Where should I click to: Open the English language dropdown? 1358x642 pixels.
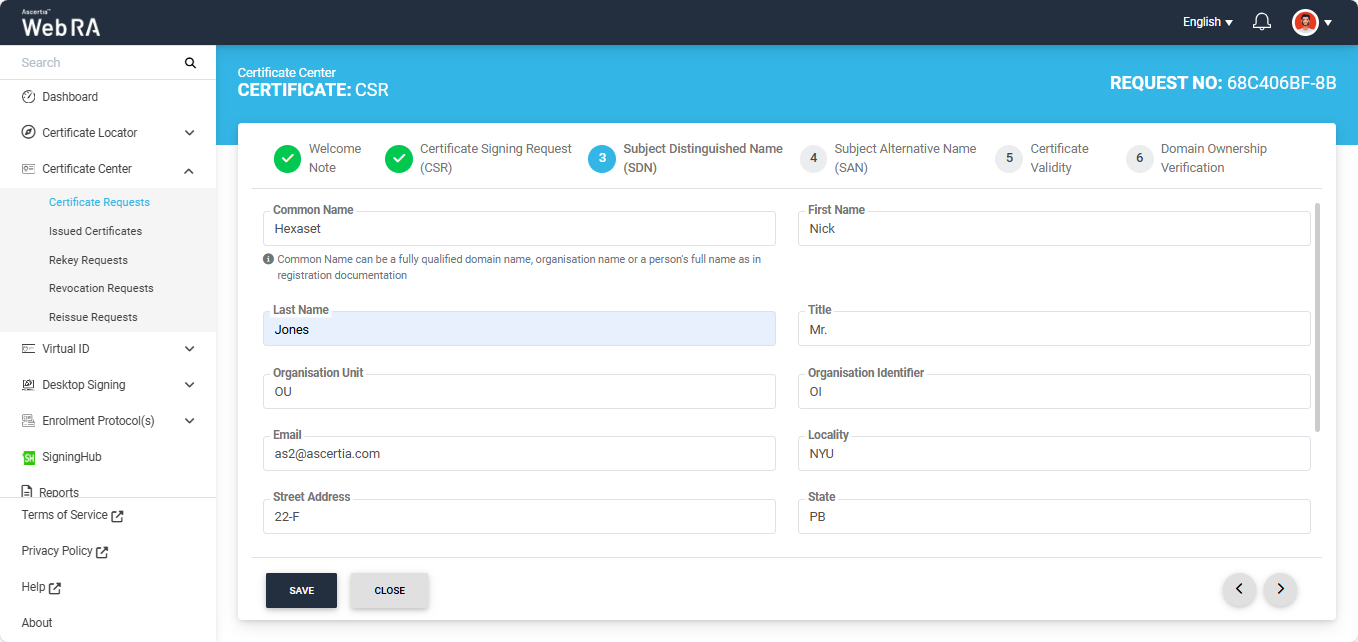click(x=1207, y=22)
